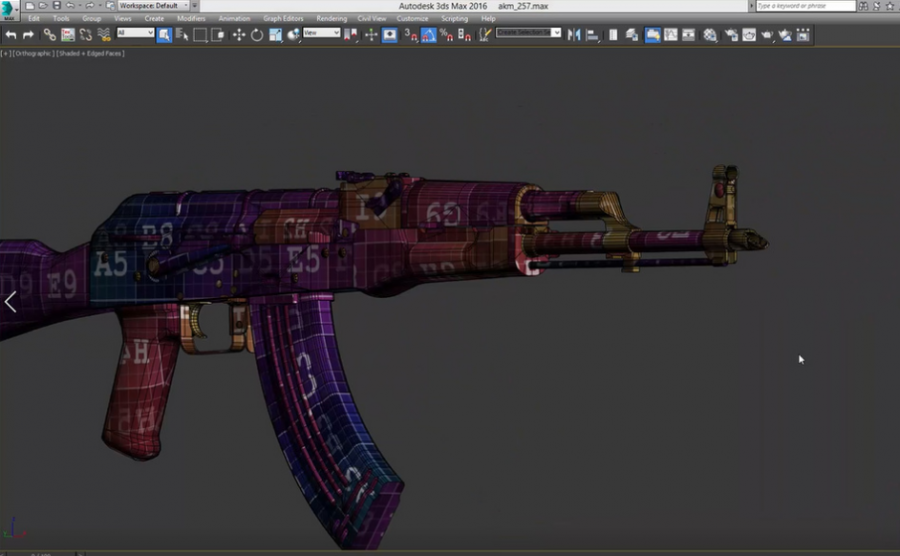Screen dimensions: 900x556
Task: Open the Workspace: Default dropdown
Action: pos(153,6)
